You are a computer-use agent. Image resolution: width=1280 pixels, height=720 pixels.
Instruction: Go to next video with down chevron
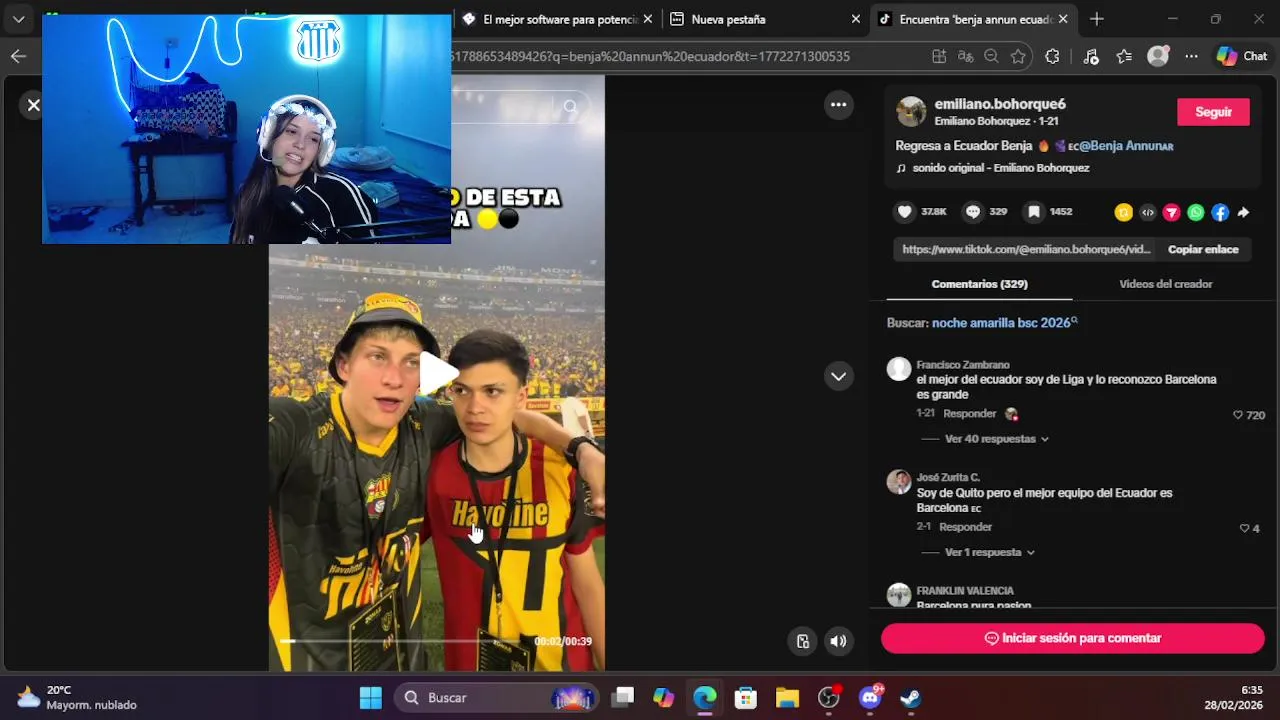(x=838, y=376)
